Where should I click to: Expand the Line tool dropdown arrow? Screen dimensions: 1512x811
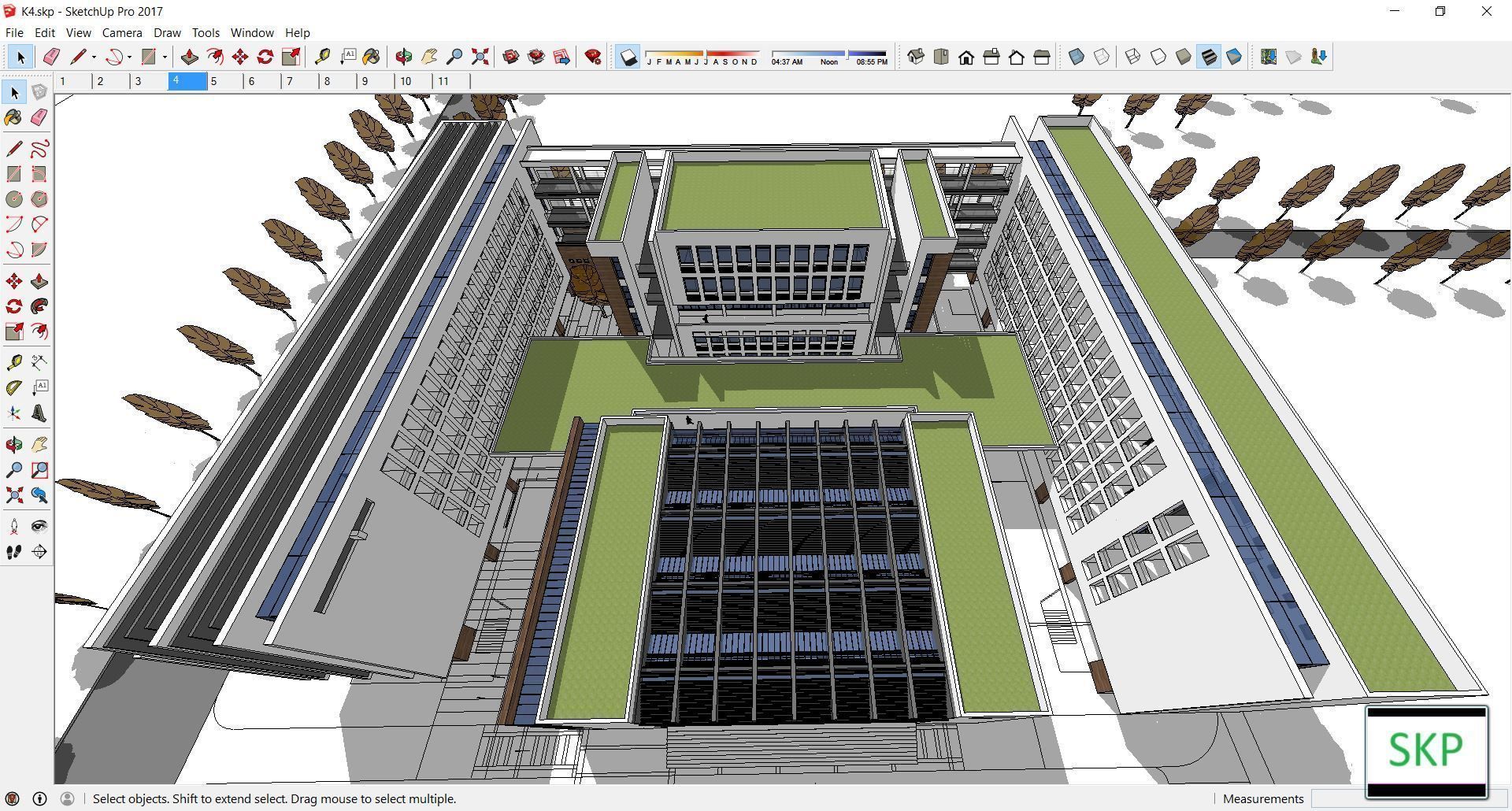point(94,57)
